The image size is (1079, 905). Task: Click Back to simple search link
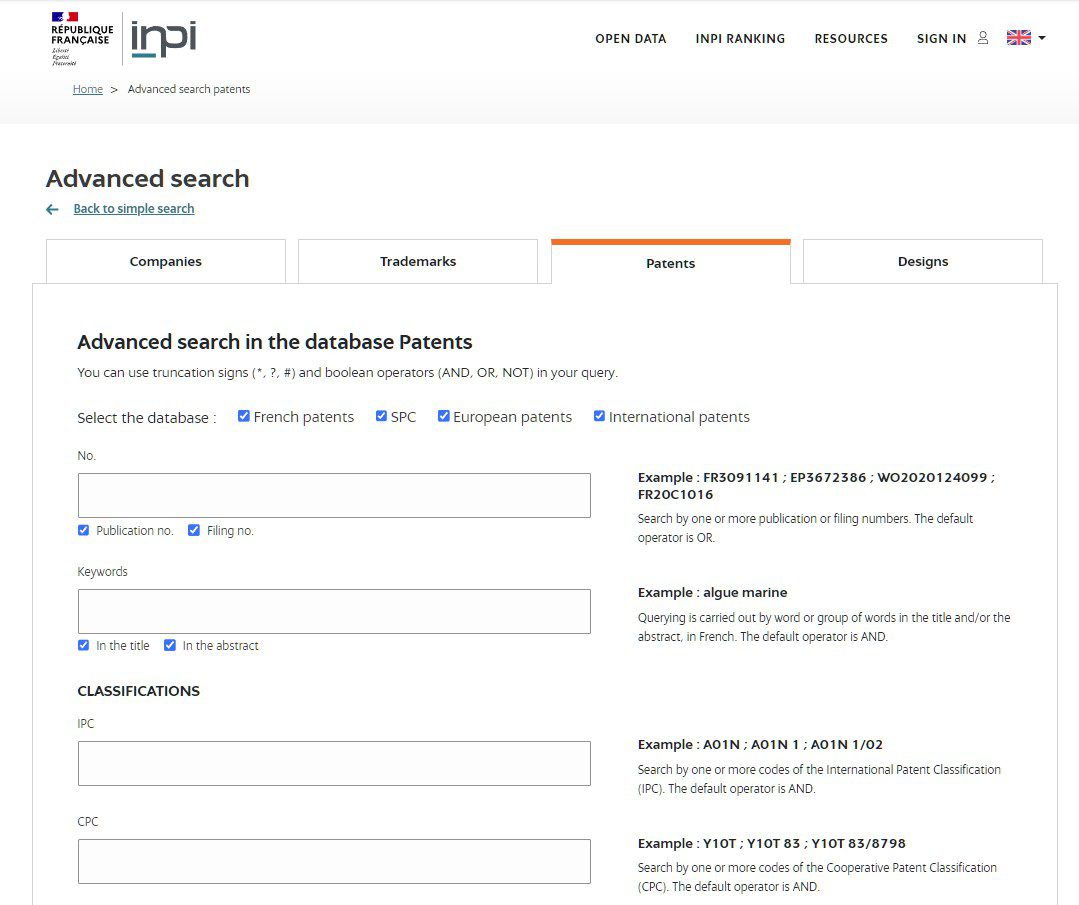(x=133, y=209)
